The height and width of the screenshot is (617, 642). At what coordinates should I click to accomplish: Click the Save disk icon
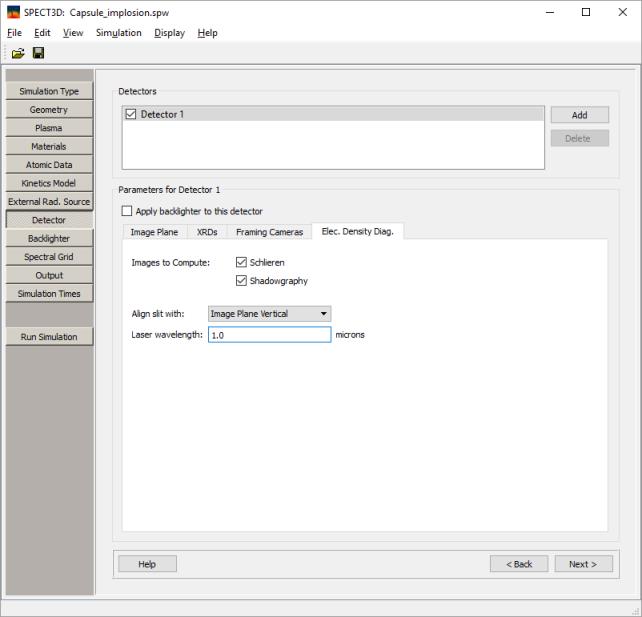pyautogui.click(x=38, y=53)
